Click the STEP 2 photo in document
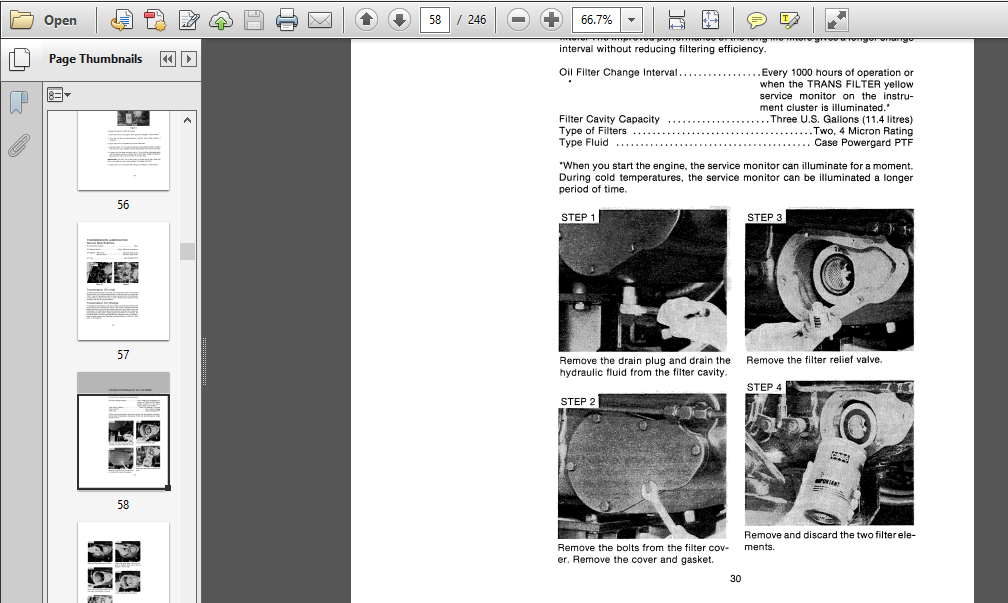This screenshot has width=1008, height=603. pyautogui.click(x=642, y=466)
